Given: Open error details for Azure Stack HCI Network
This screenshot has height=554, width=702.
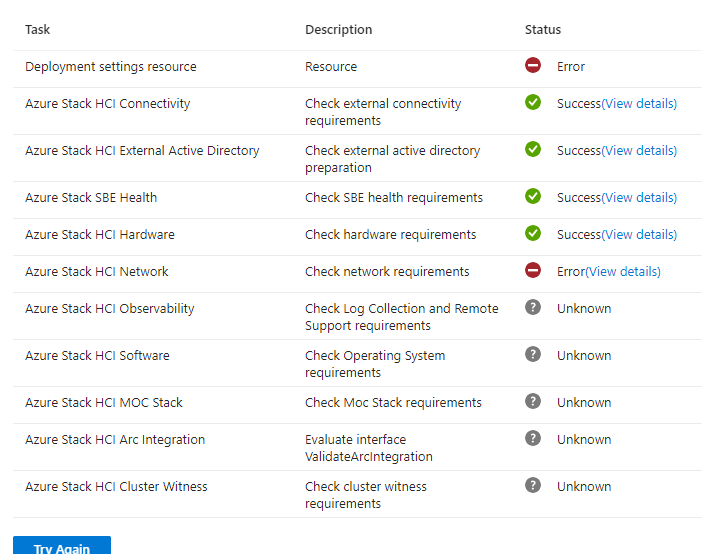Looking at the screenshot, I should coord(623,271).
